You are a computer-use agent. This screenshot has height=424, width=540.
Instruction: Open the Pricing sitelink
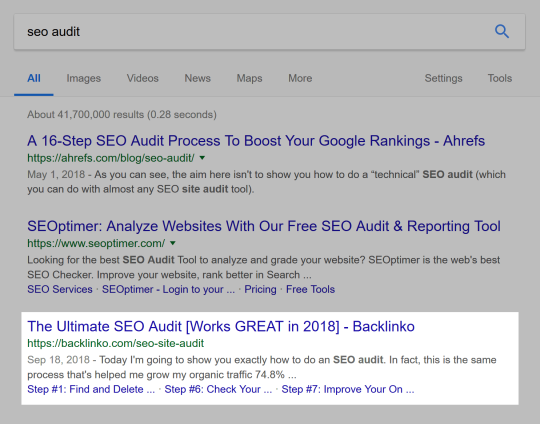click(x=260, y=289)
